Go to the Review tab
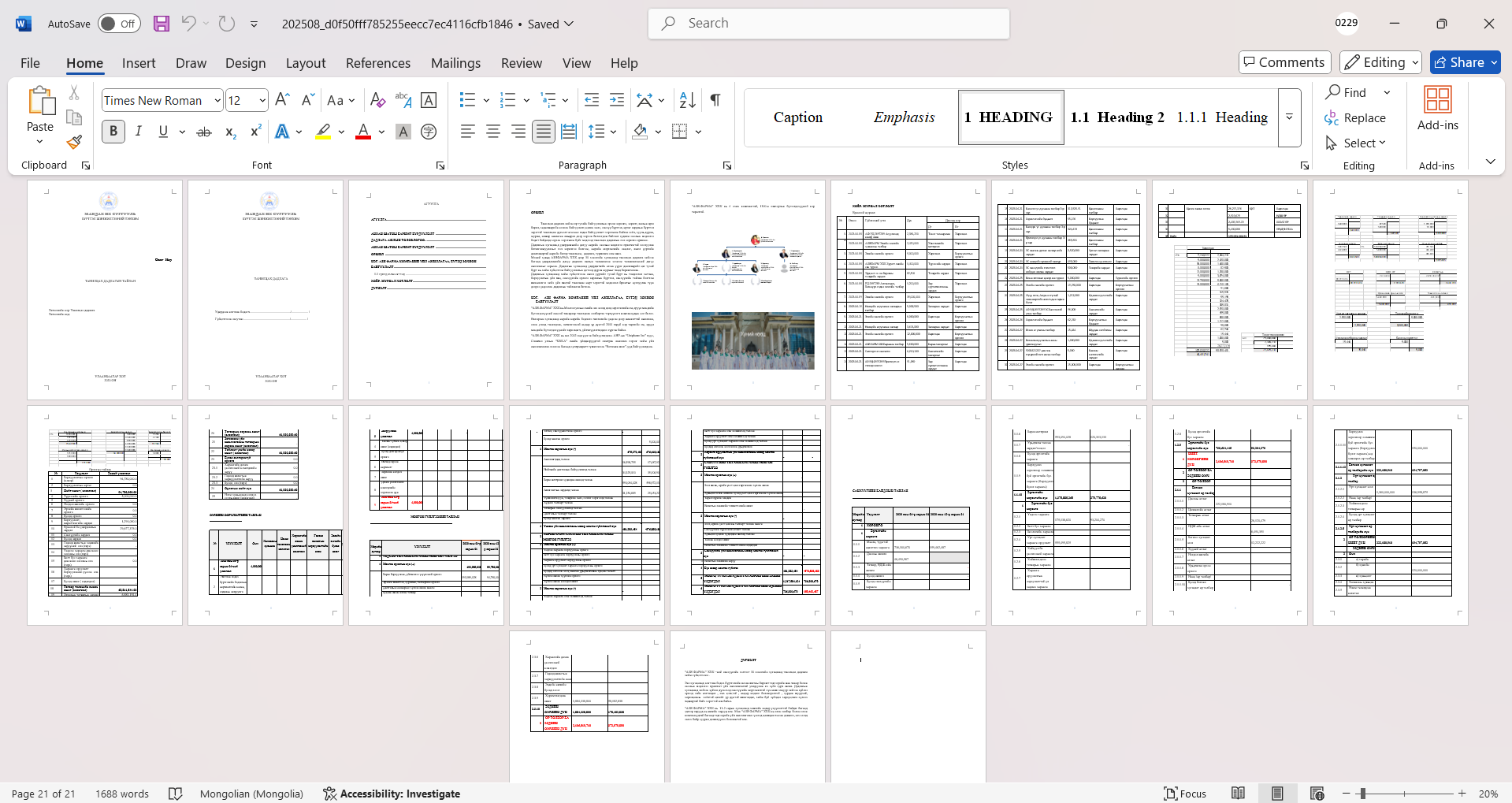The height and width of the screenshot is (803, 1512). click(x=521, y=63)
